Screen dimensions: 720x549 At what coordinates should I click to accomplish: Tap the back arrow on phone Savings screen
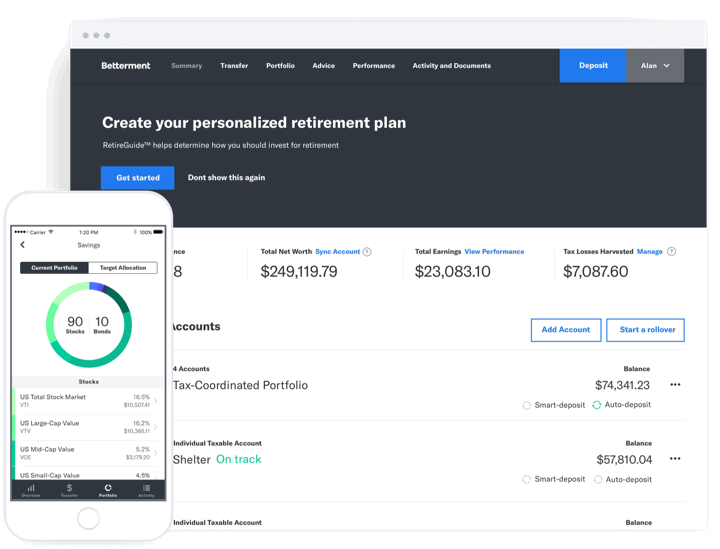pos(22,245)
